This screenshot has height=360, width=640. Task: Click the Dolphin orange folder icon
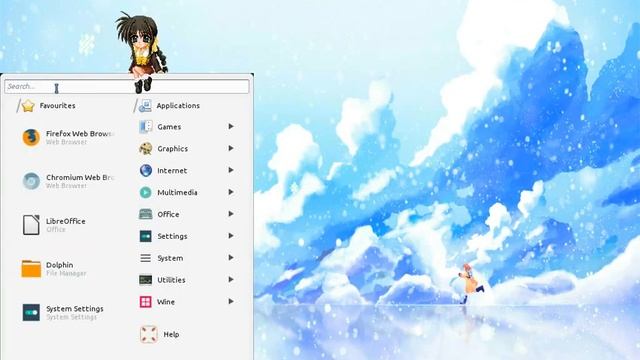point(31,269)
